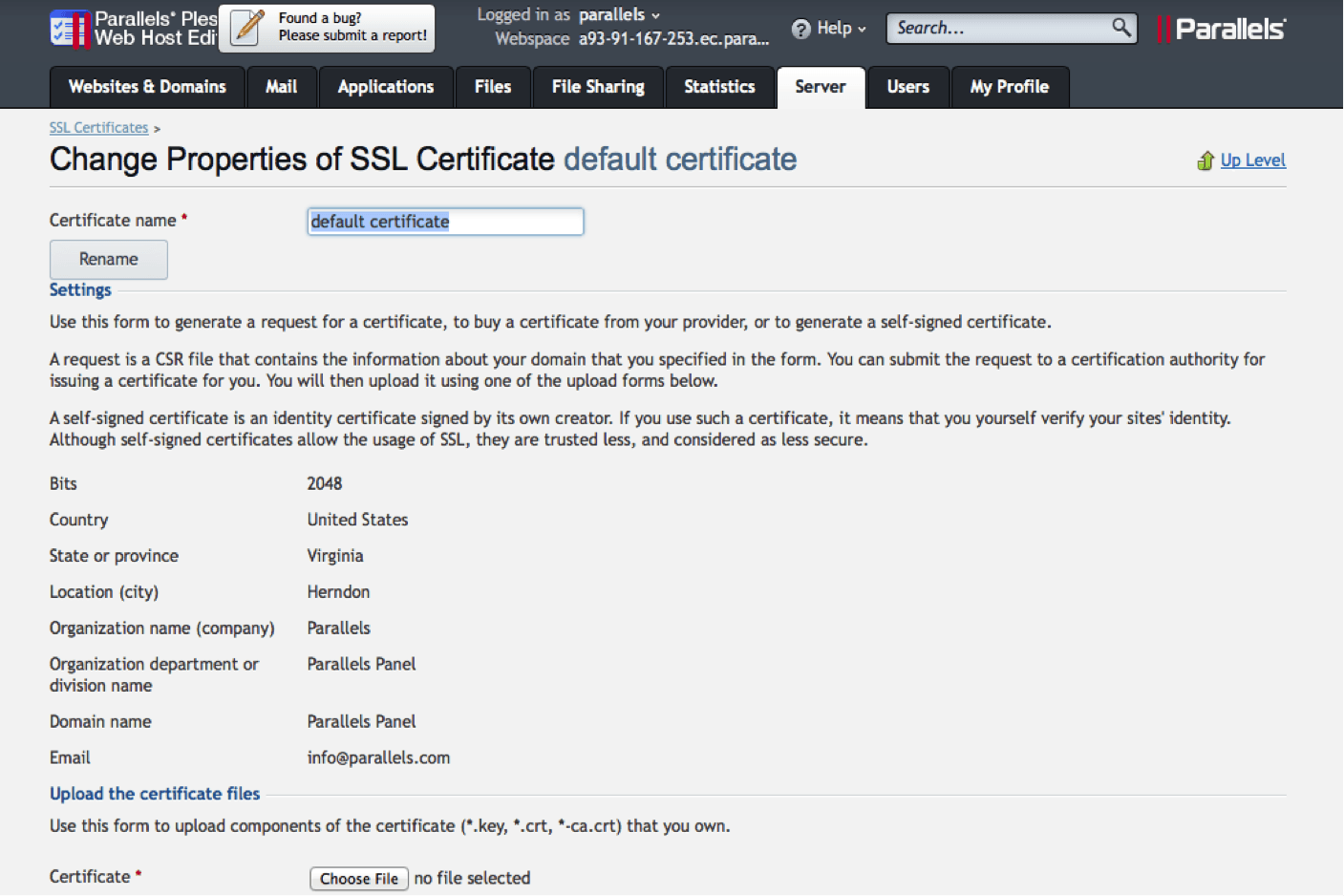Select the email value info@parallels.com

[x=378, y=757]
